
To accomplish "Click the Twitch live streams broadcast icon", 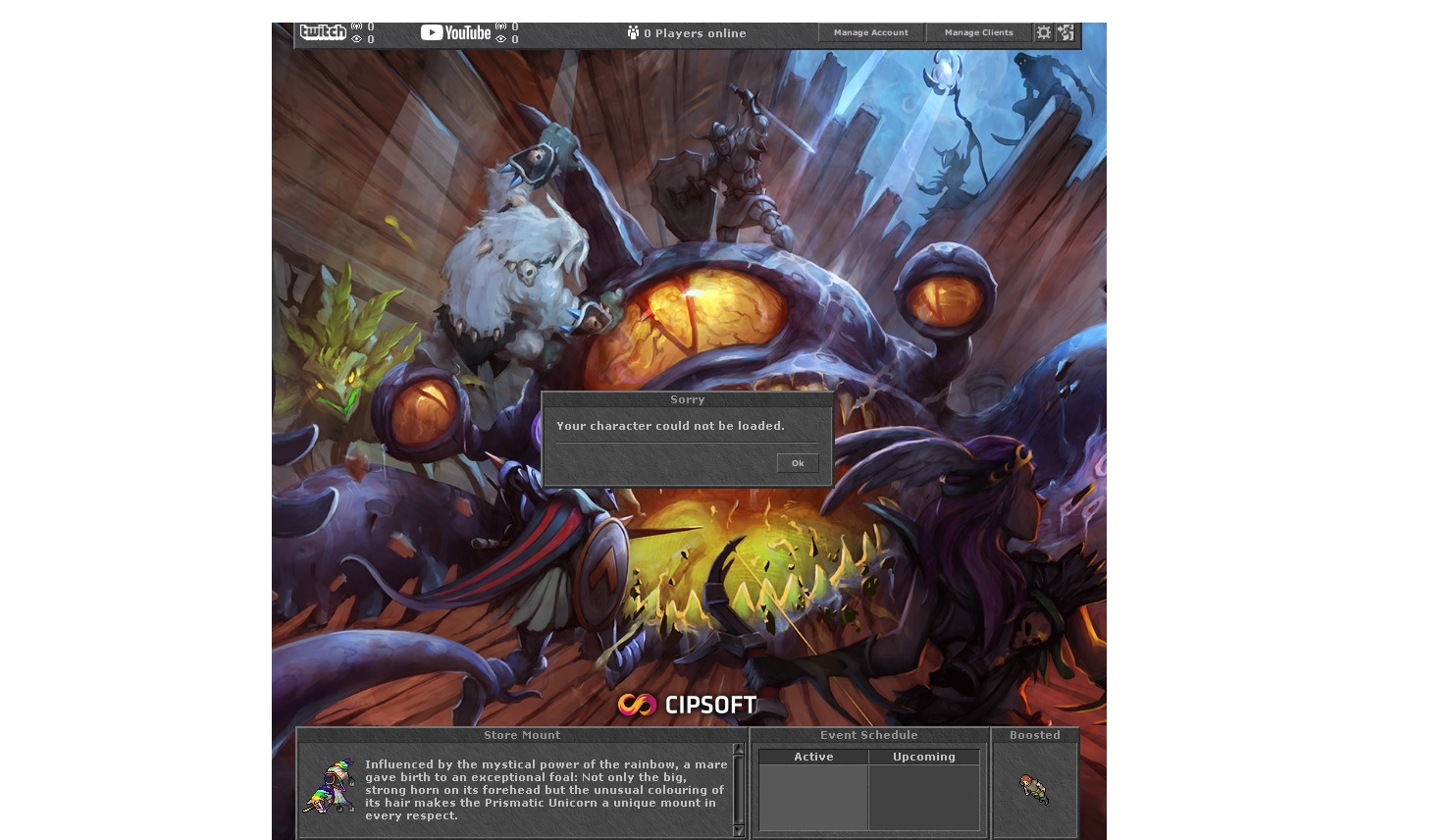I will click(357, 26).
